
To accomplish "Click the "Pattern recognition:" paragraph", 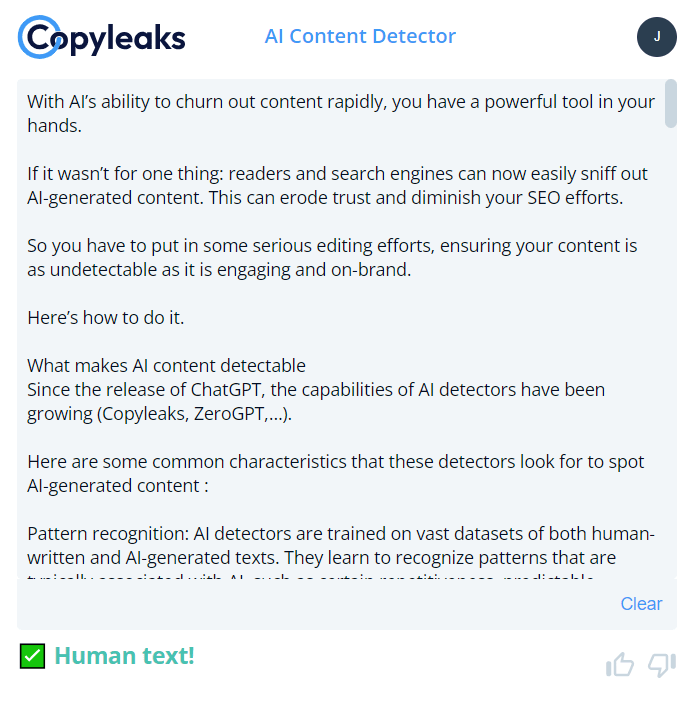I will pos(340,545).
